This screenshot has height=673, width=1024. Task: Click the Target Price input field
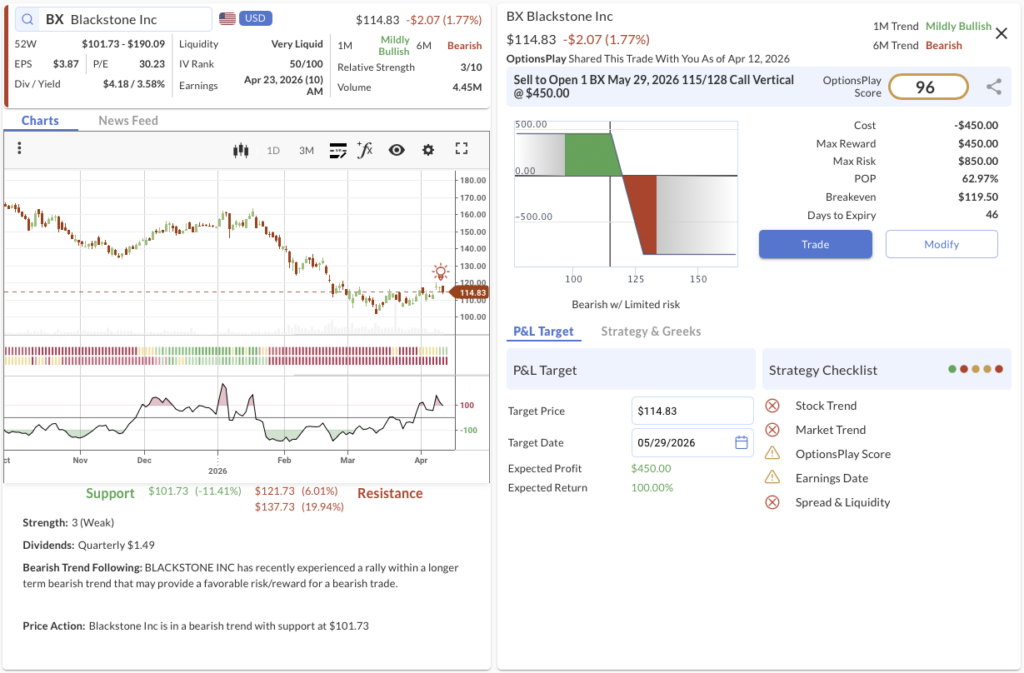(692, 411)
